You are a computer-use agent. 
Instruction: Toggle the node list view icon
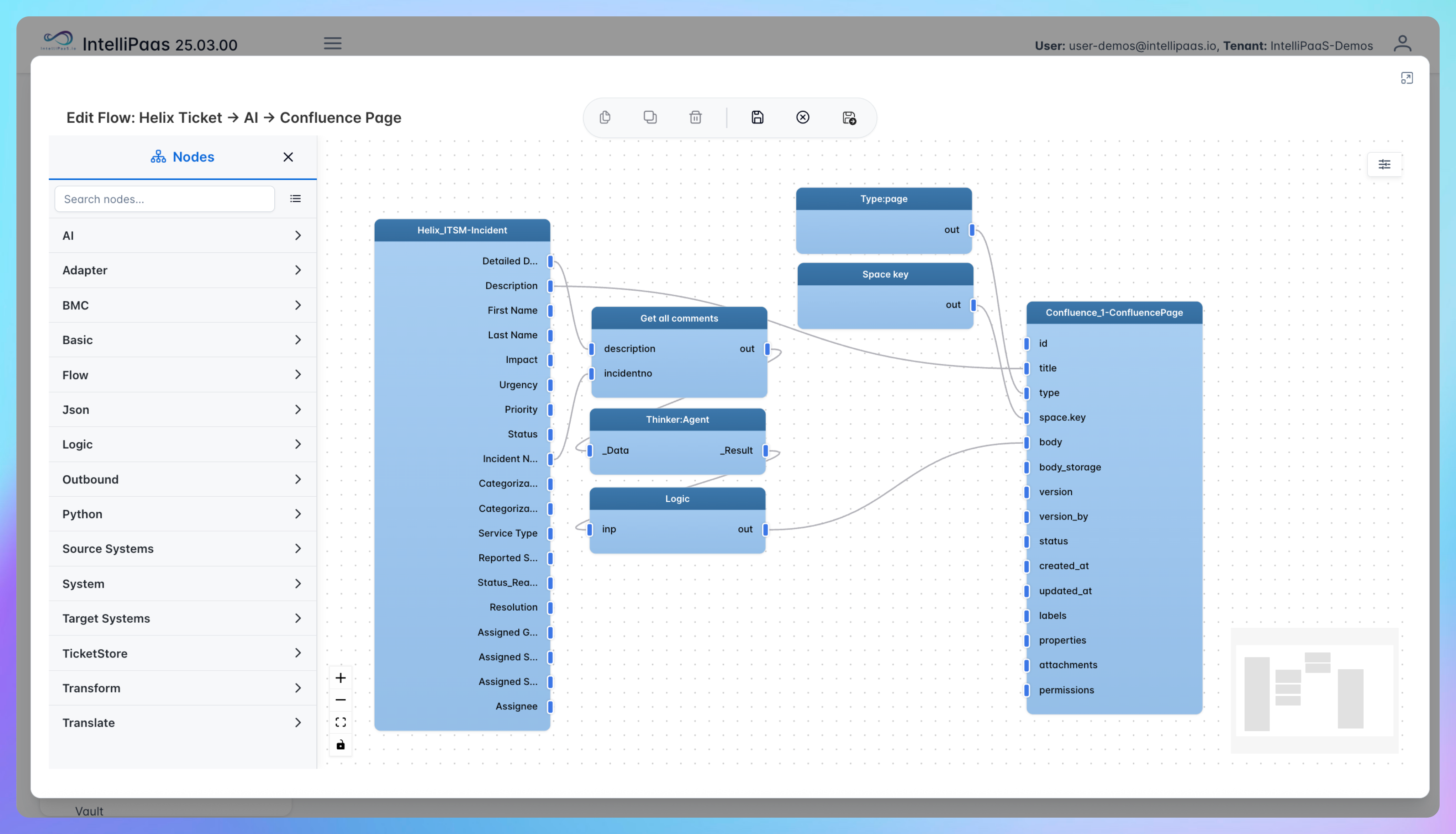tap(296, 199)
